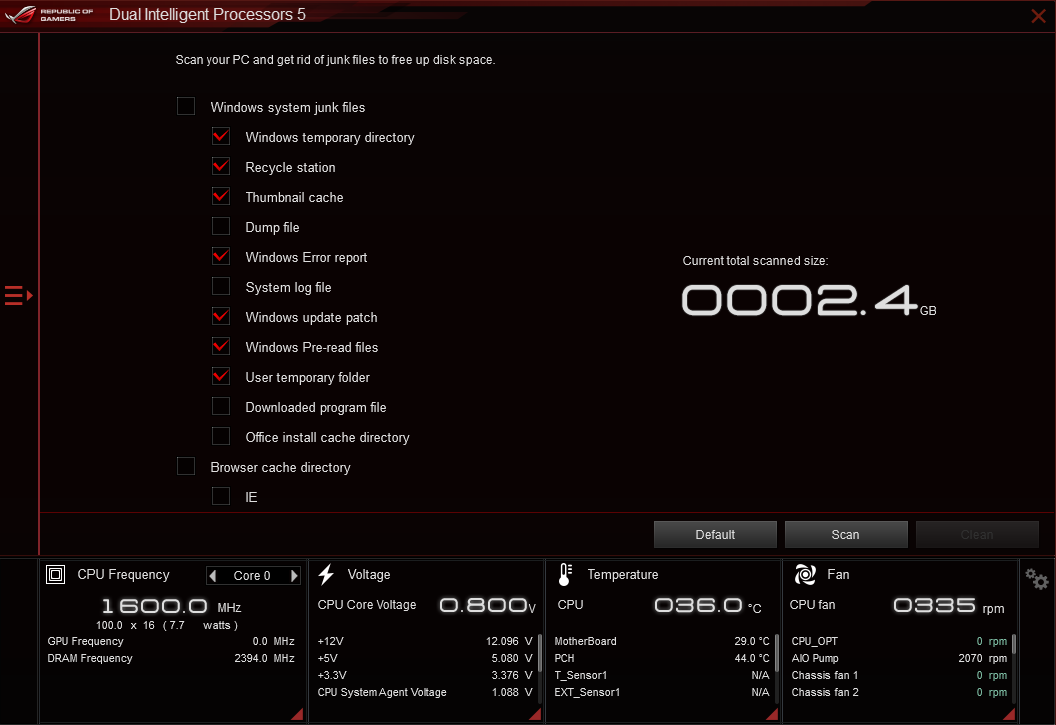Viewport: 1056px width, 725px height.
Task: Click the Chassis fan 2 row
Action: [x=899, y=692]
